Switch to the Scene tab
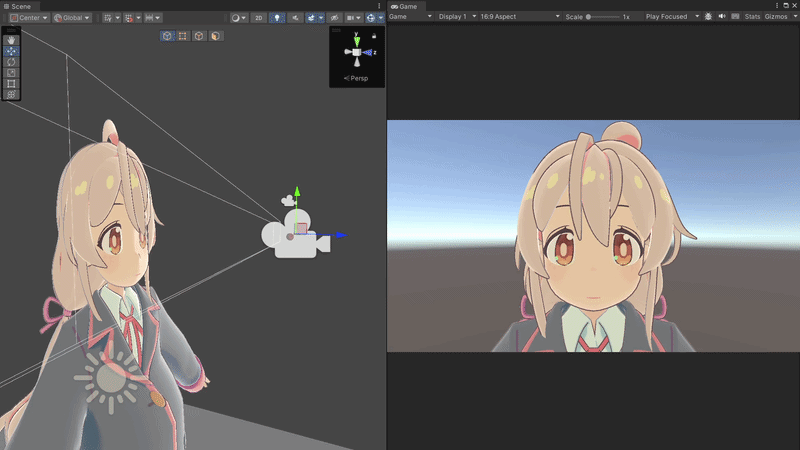 click(18, 6)
